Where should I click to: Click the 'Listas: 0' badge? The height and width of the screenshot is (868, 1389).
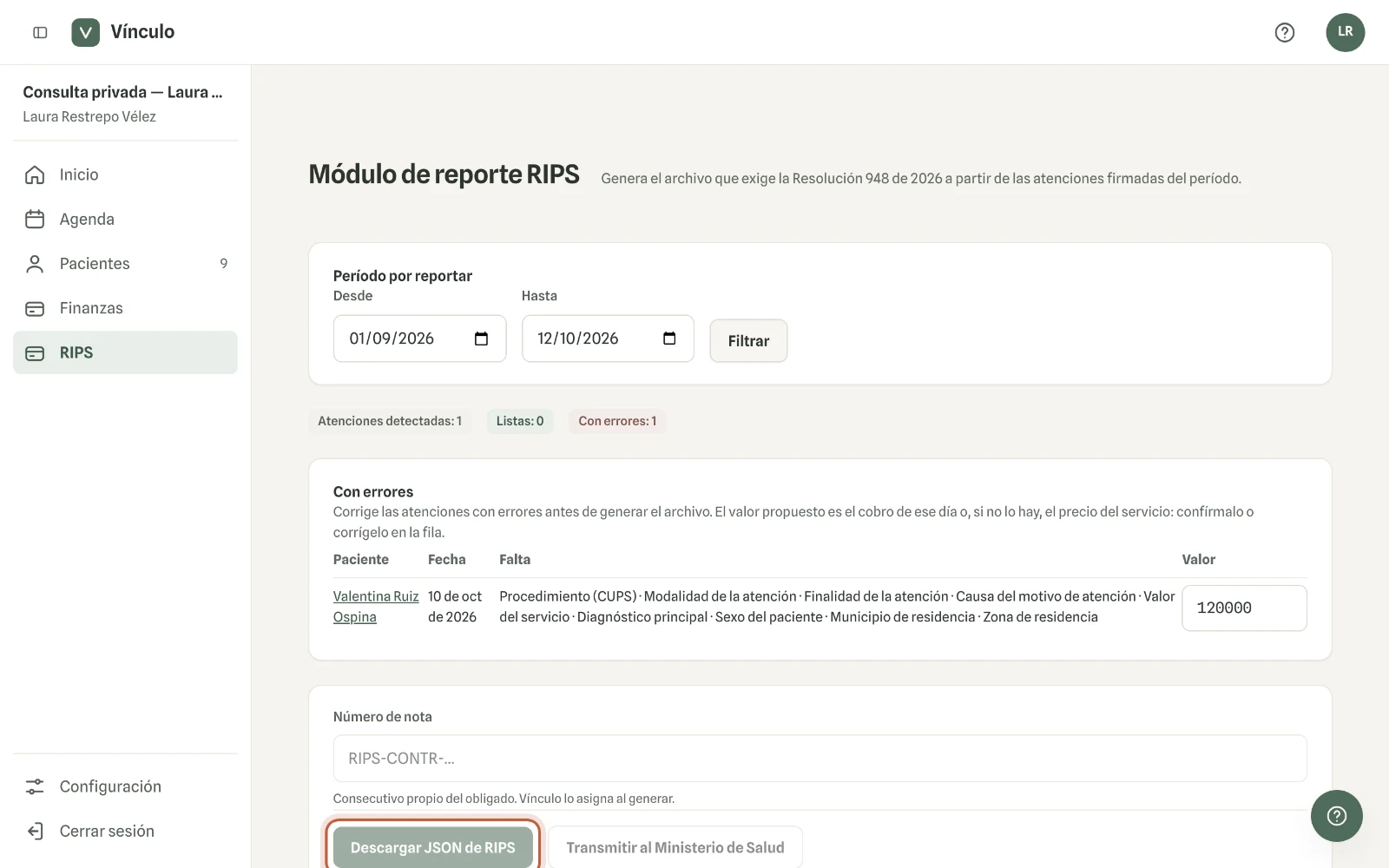tap(520, 421)
